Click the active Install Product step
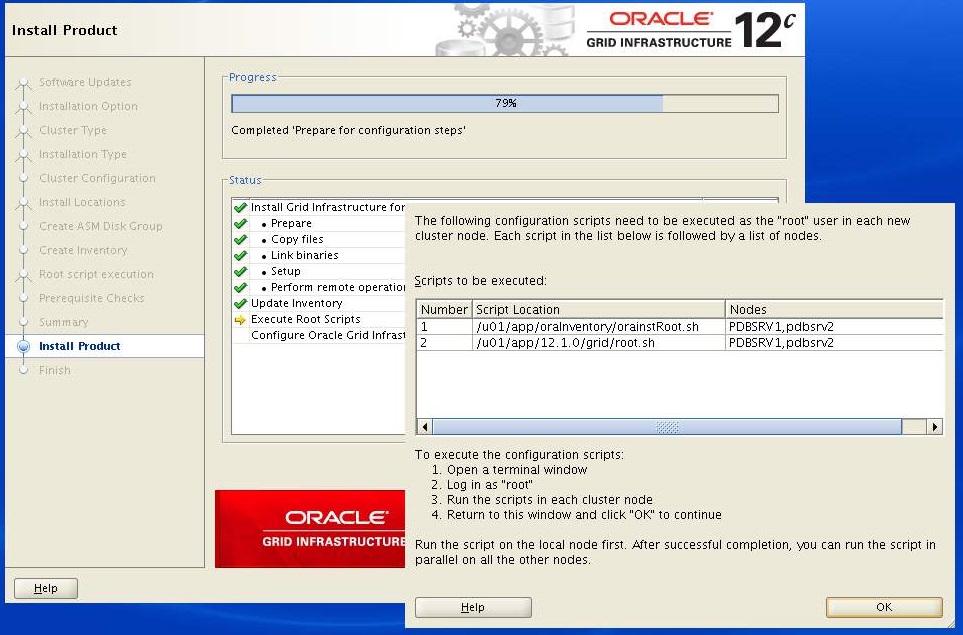Screen dimensions: 963x635 pos(79,346)
